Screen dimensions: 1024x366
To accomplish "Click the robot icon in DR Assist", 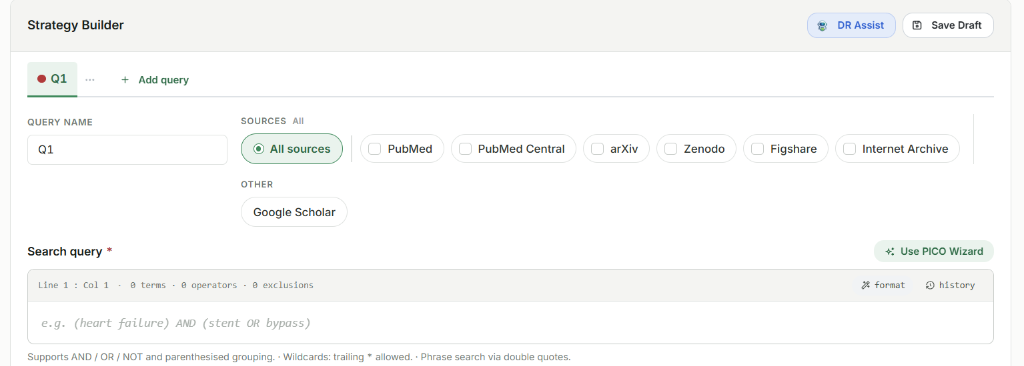I will click(822, 25).
